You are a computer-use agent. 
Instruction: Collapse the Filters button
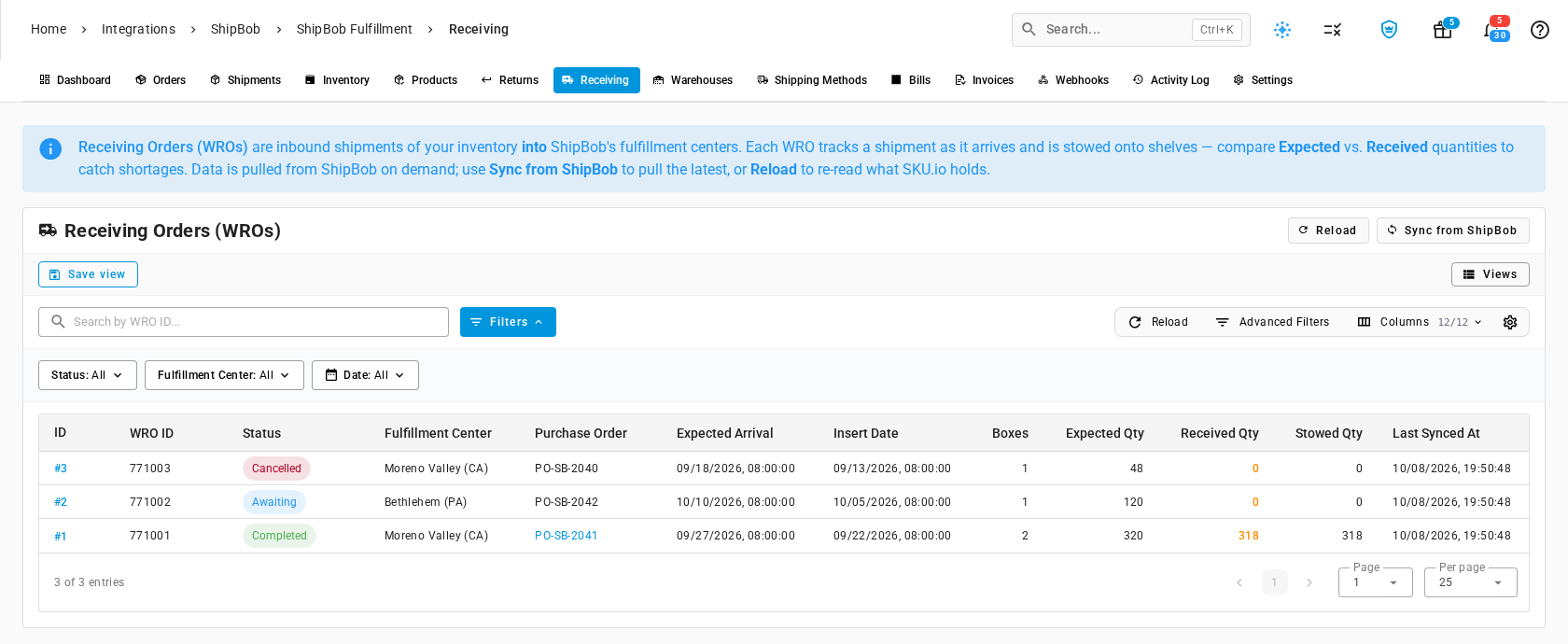coord(508,322)
